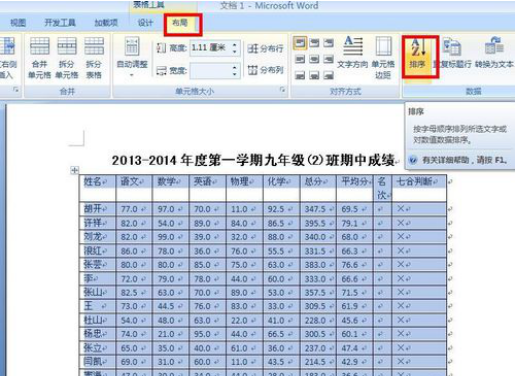Click Distribute Columns (分布列) button
Image resolution: width=518 pixels, height=376 pixels.
point(265,70)
